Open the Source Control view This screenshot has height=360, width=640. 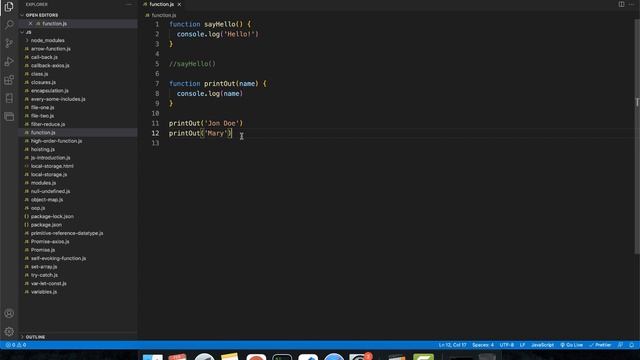(9, 43)
